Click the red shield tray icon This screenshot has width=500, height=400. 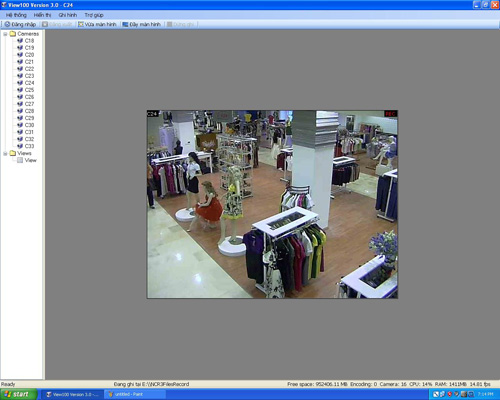450,394
